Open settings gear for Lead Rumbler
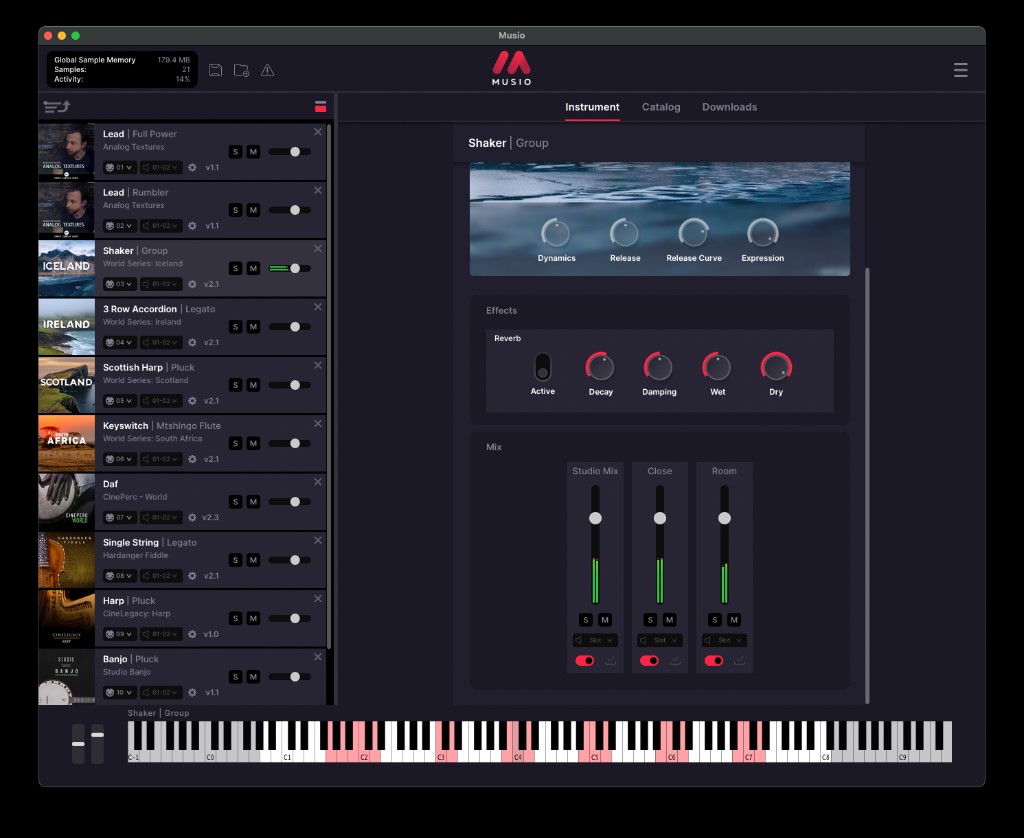This screenshot has height=838, width=1024. [192, 225]
